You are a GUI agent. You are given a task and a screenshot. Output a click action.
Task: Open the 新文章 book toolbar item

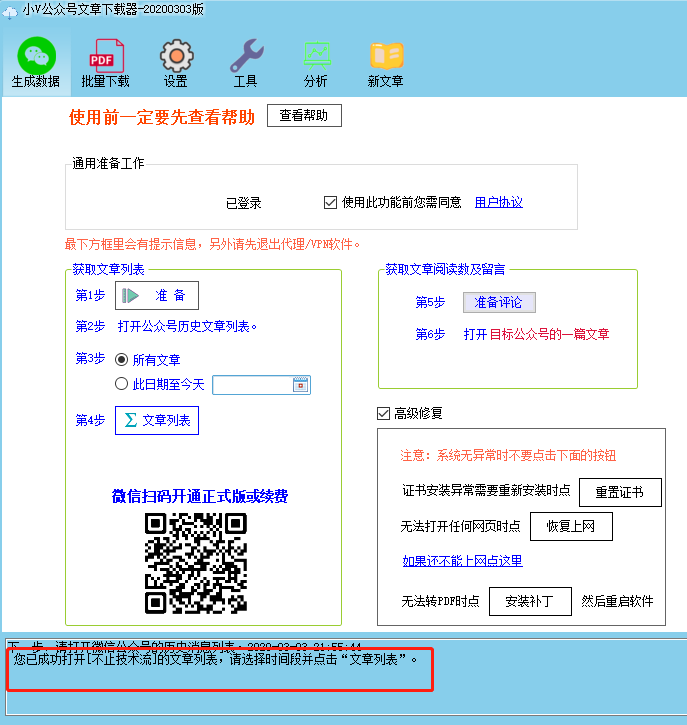point(386,62)
